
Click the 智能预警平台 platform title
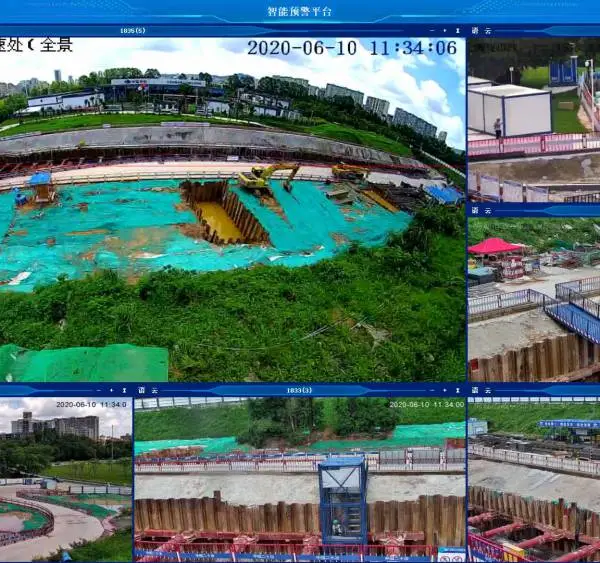coord(300,11)
